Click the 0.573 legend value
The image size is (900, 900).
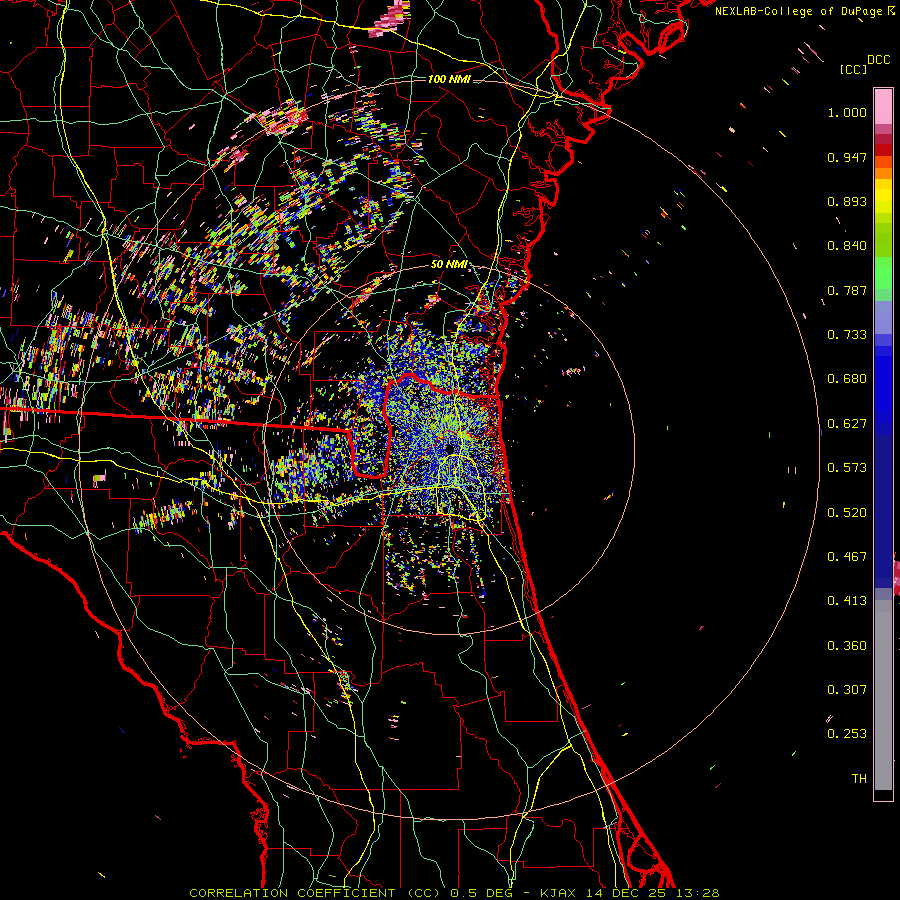(x=847, y=468)
